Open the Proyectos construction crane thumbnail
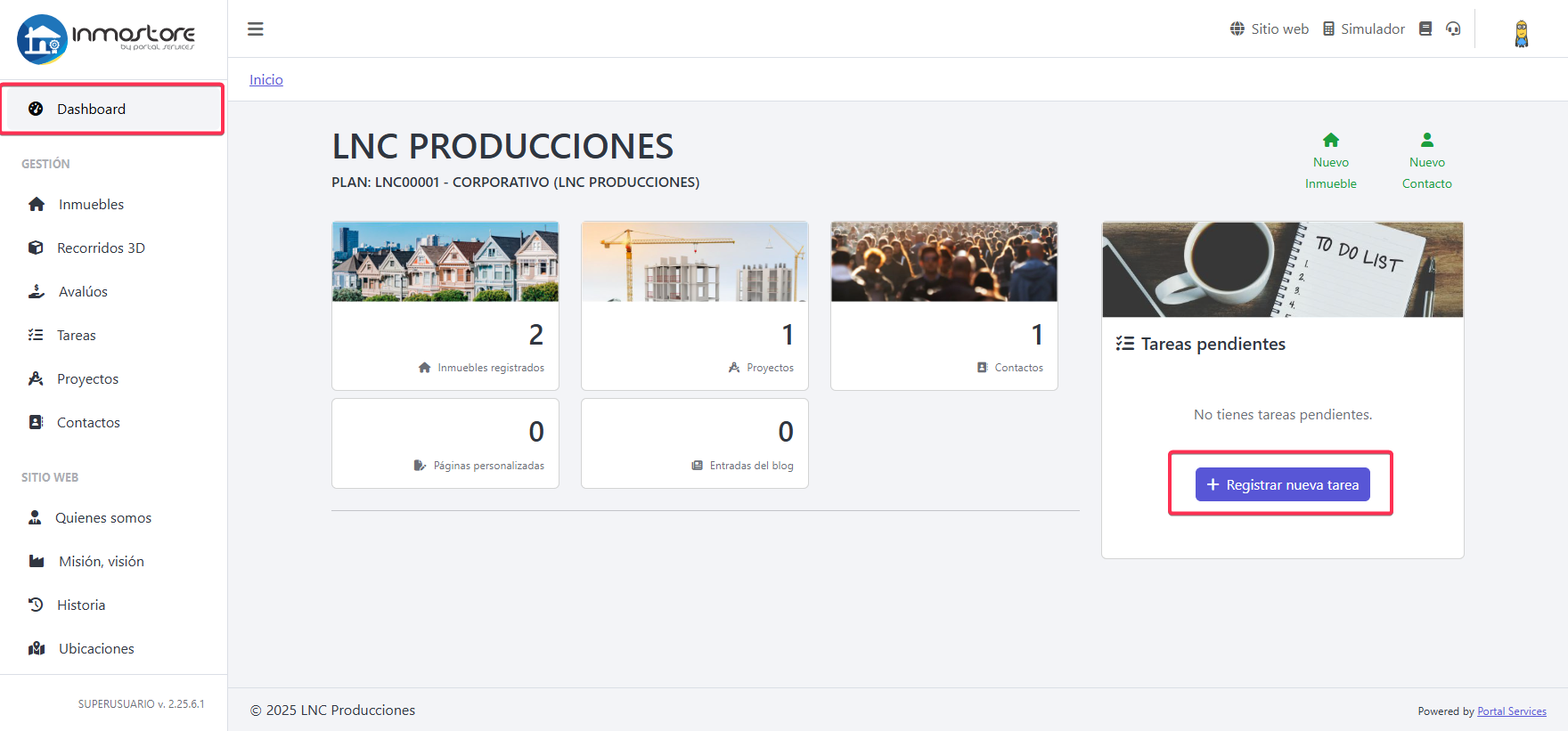This screenshot has width=1568, height=731. pos(695,262)
